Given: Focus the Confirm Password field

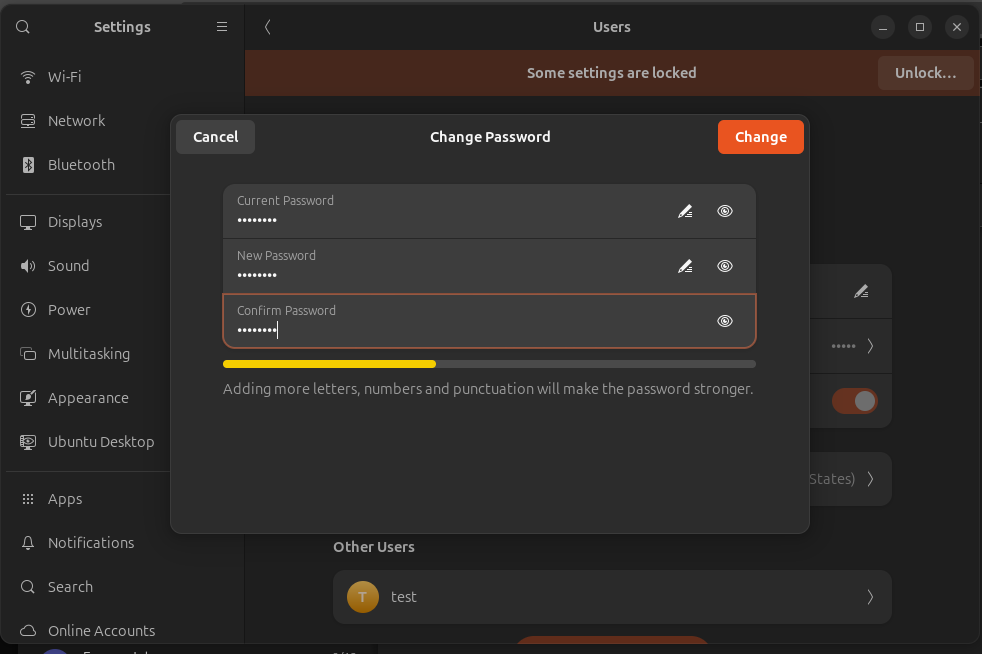Looking at the screenshot, I should (x=489, y=321).
